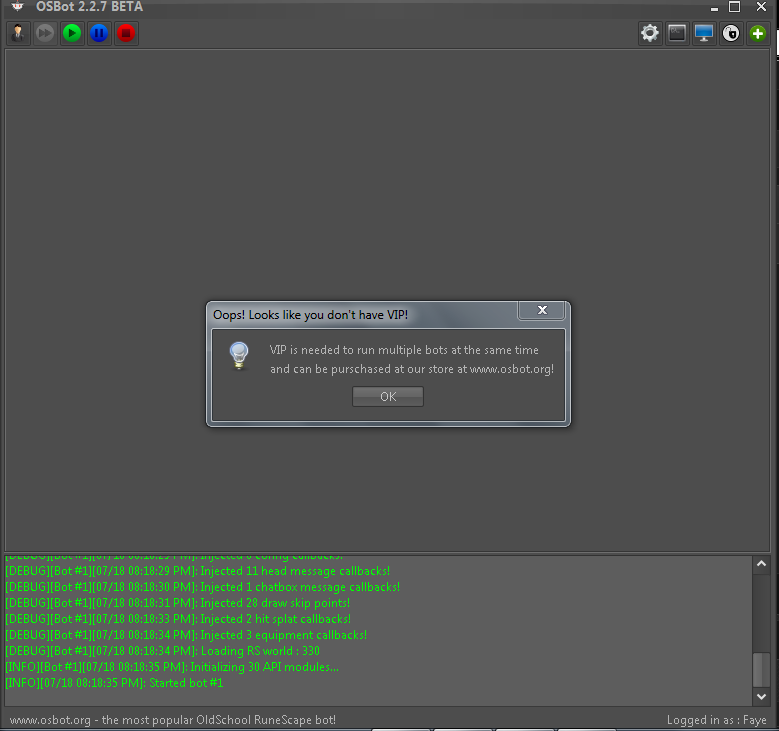Click the account (person) icon in toolbar
Image resolution: width=779 pixels, height=731 pixels.
coord(18,33)
